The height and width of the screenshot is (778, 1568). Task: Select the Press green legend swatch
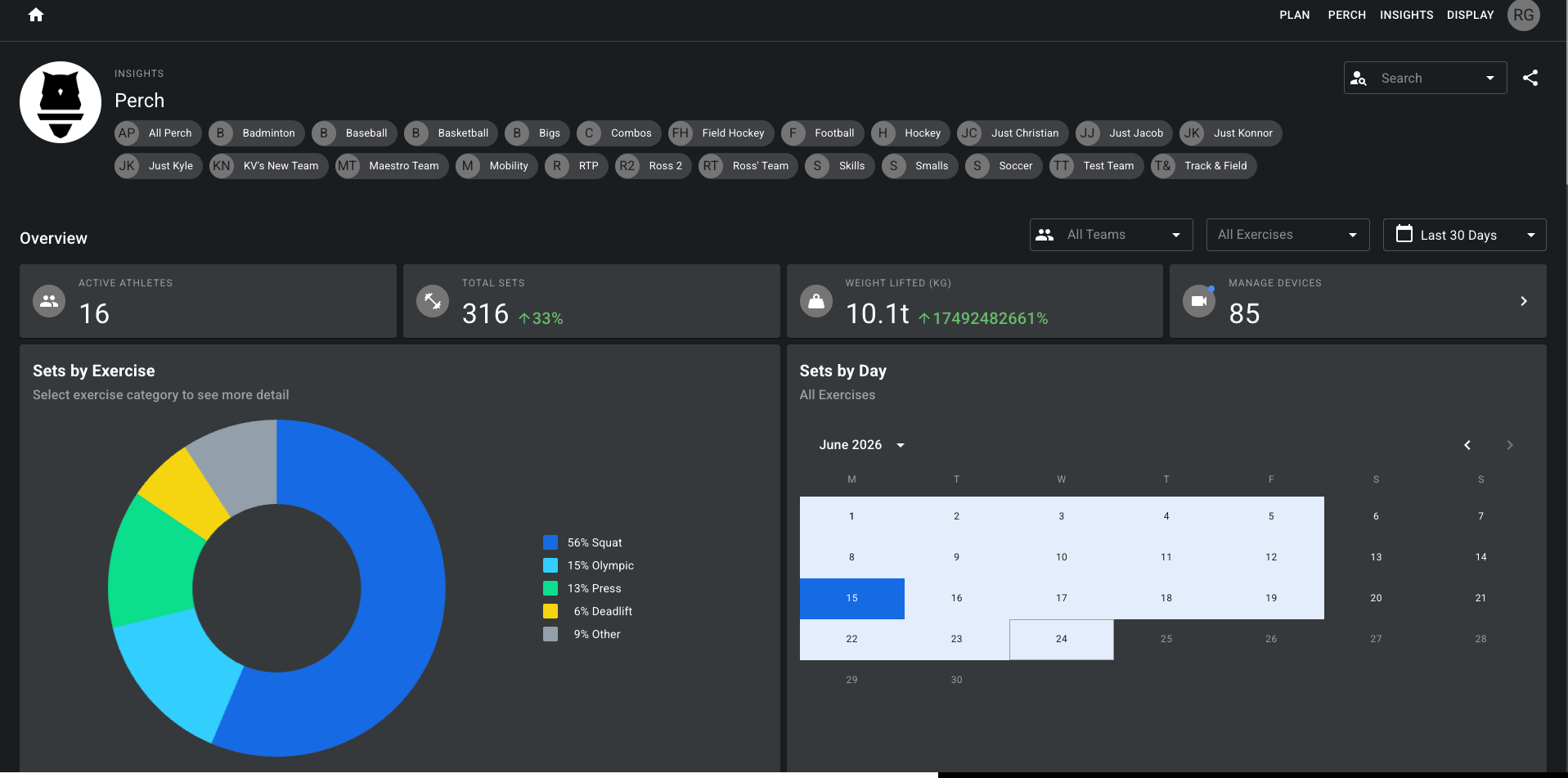[550, 588]
